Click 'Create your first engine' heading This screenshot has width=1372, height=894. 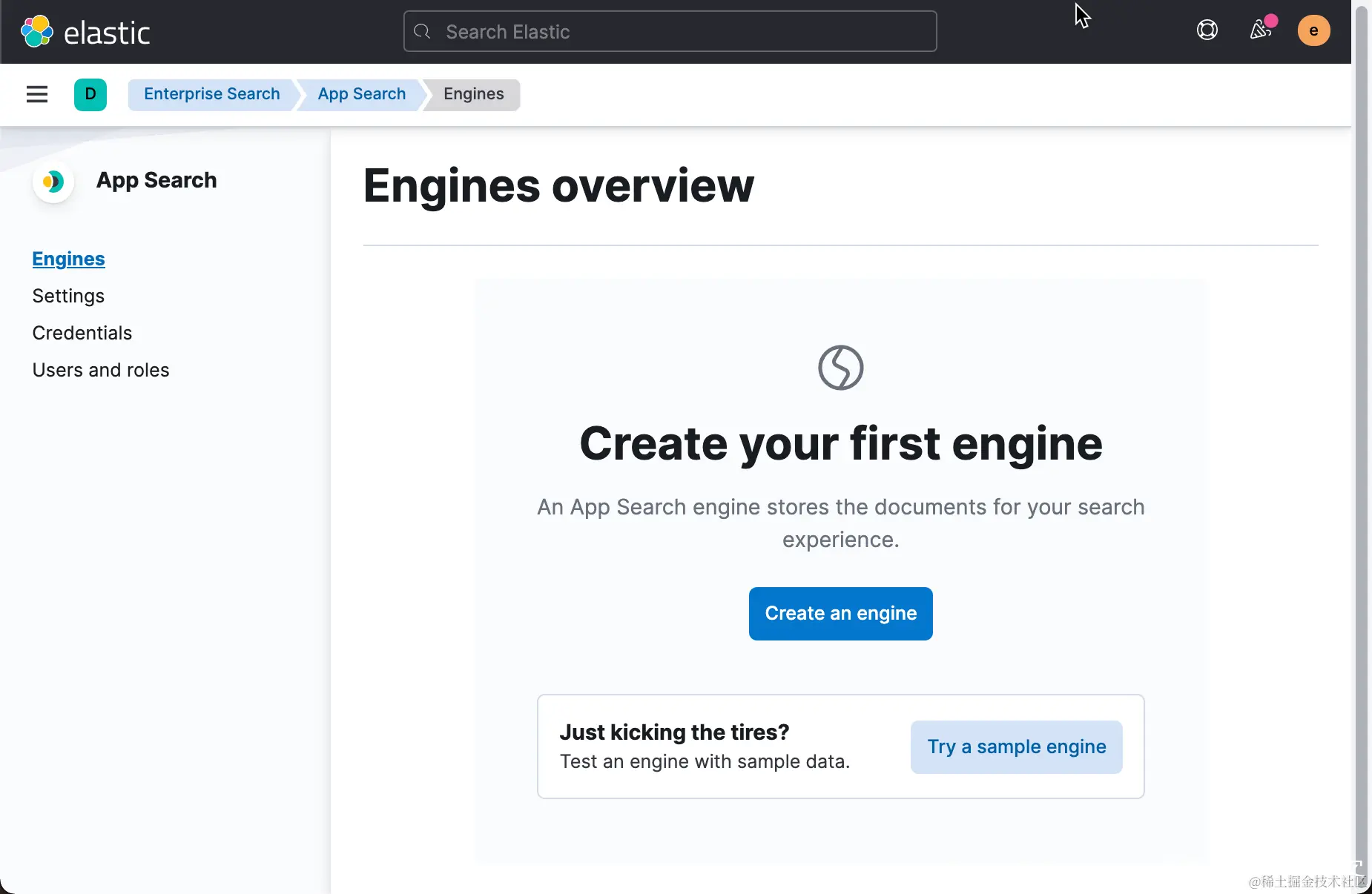click(x=841, y=444)
